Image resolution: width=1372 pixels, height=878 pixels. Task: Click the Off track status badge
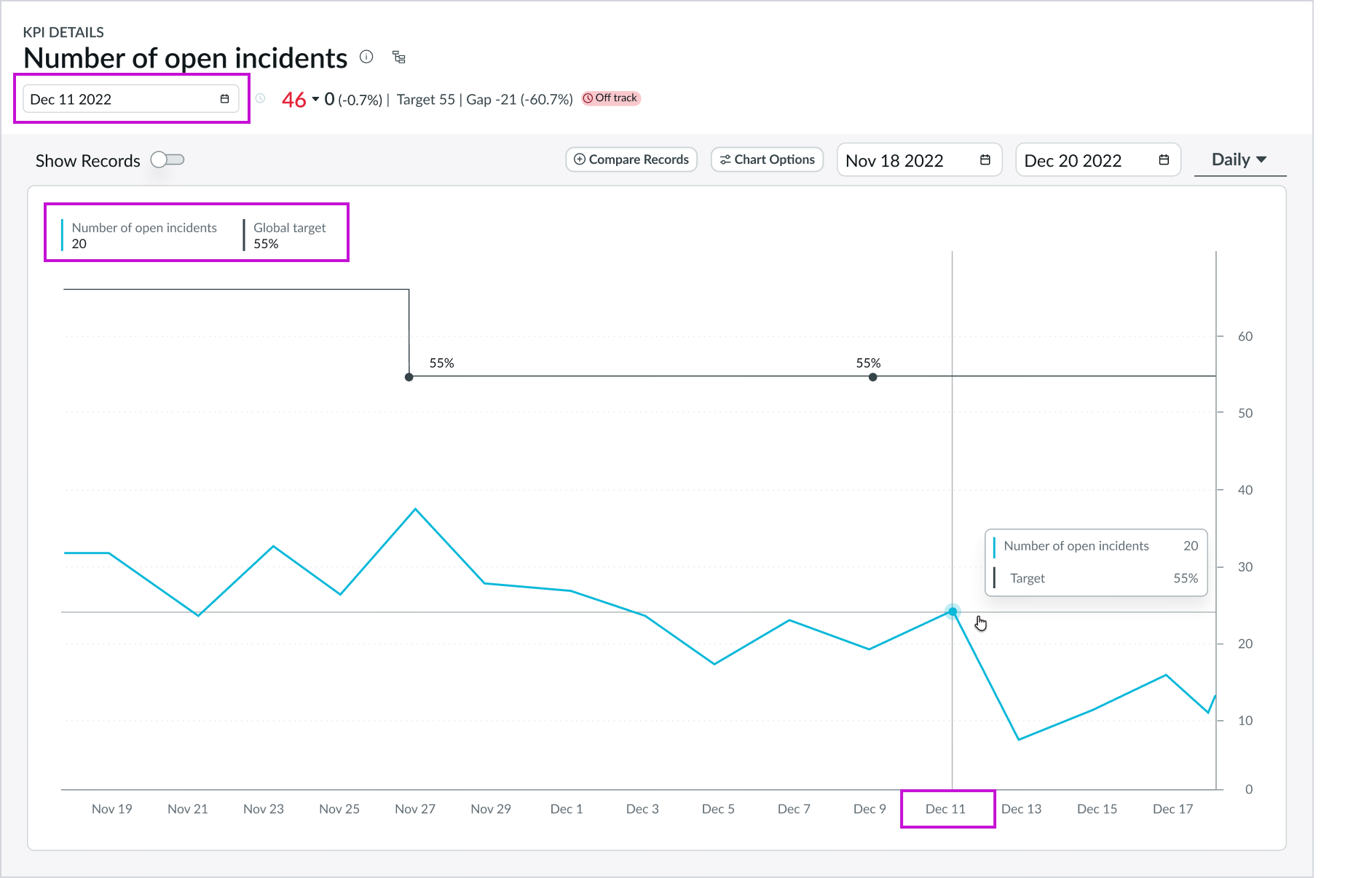click(610, 98)
